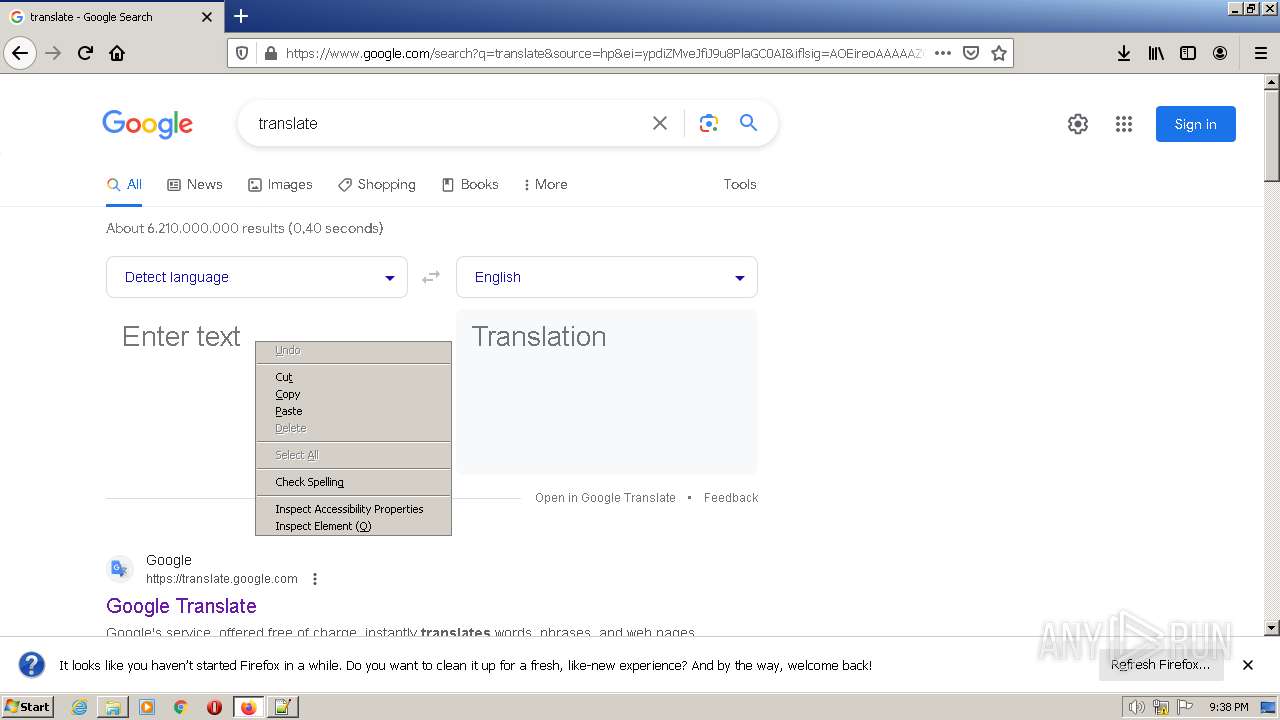The image size is (1280, 720).
Task: Open three-dot options beside translate.google.com result
Action: (x=315, y=579)
